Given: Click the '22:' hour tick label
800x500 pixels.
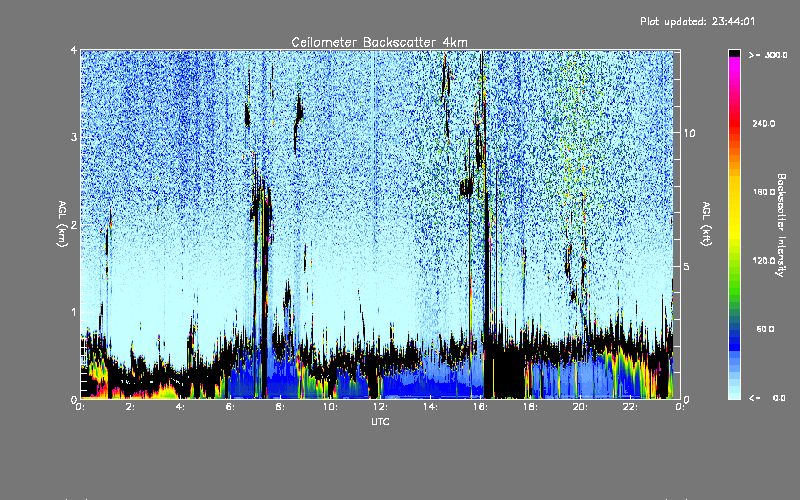Looking at the screenshot, I should tap(630, 407).
